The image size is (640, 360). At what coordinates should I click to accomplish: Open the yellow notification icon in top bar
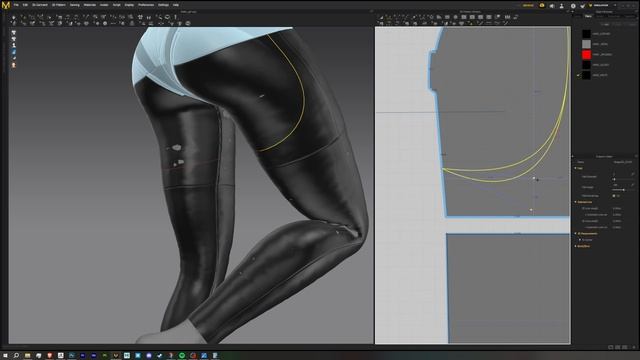tap(542, 5)
